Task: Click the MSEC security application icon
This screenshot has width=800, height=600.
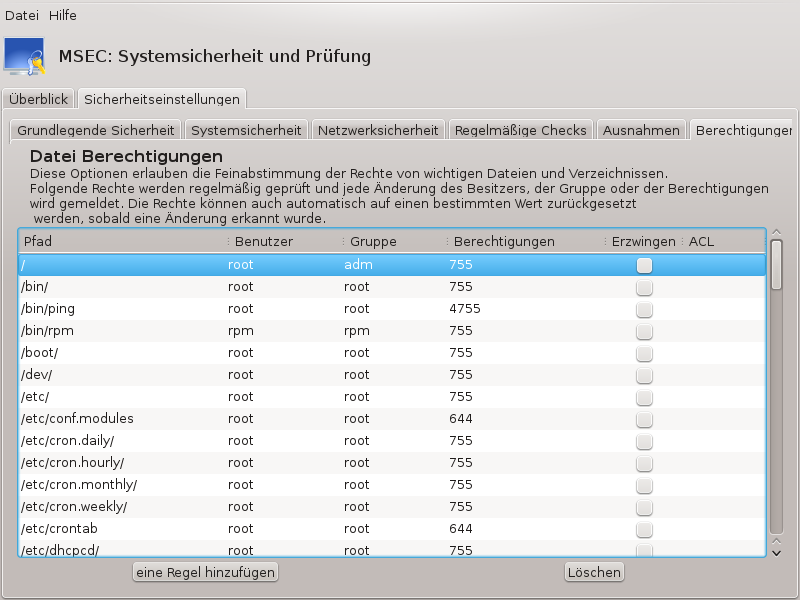Action: [x=25, y=57]
